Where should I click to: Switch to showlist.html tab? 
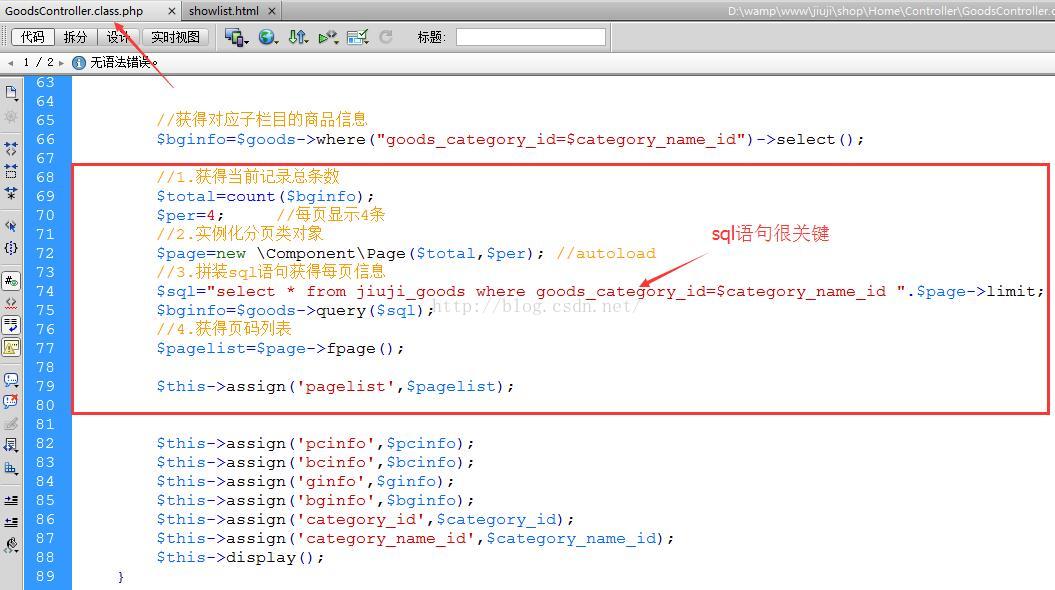click(x=223, y=11)
